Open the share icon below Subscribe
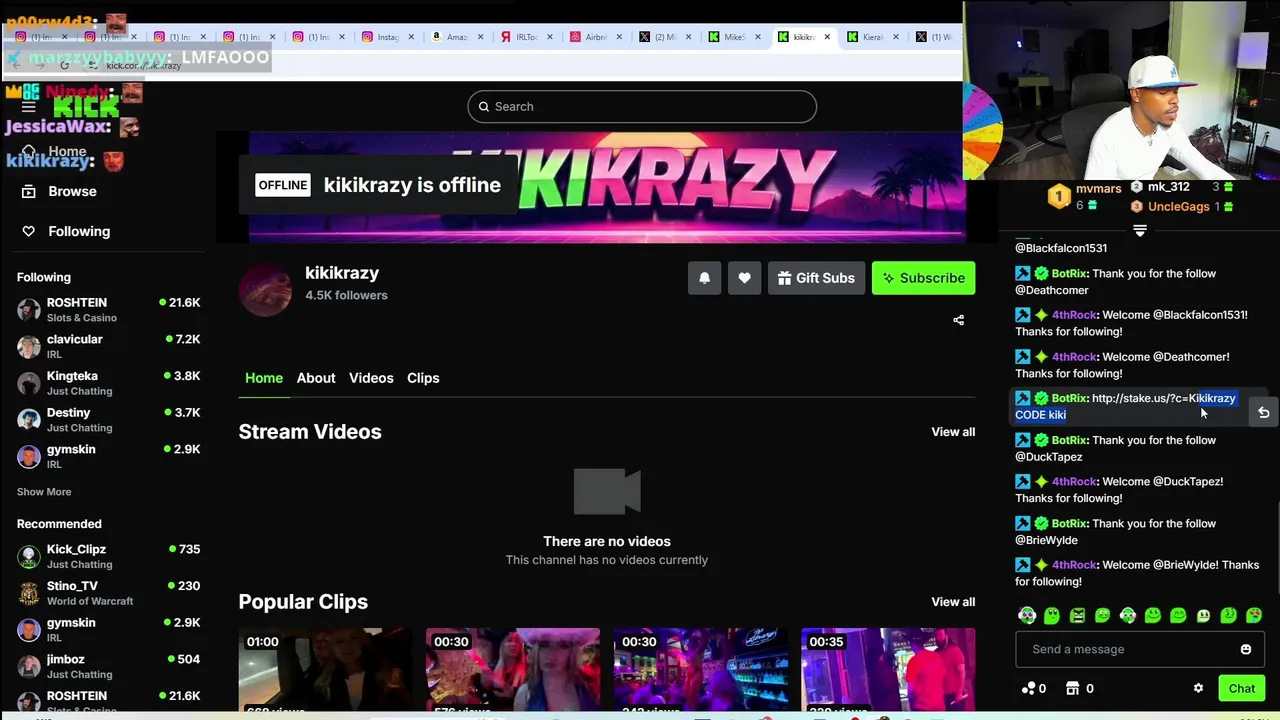Image resolution: width=1280 pixels, height=720 pixels. (x=958, y=320)
